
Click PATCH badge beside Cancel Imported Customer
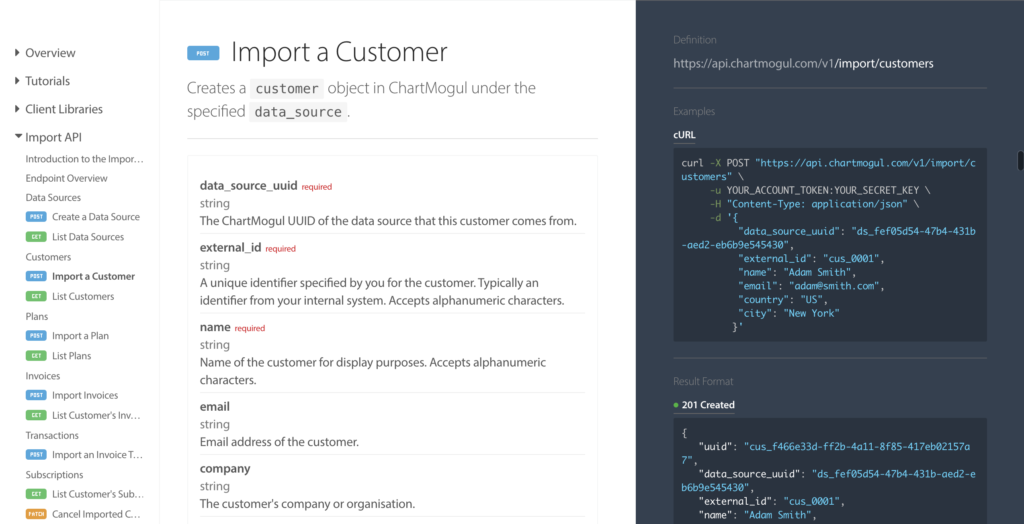[36, 514]
